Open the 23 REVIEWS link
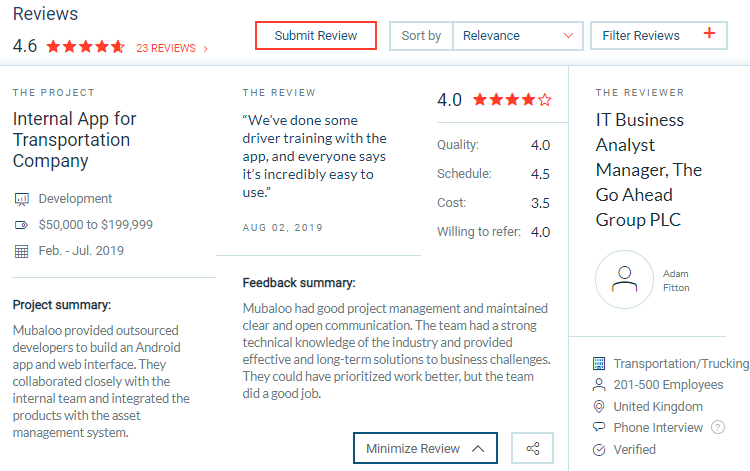750x471 pixels. [x=171, y=48]
